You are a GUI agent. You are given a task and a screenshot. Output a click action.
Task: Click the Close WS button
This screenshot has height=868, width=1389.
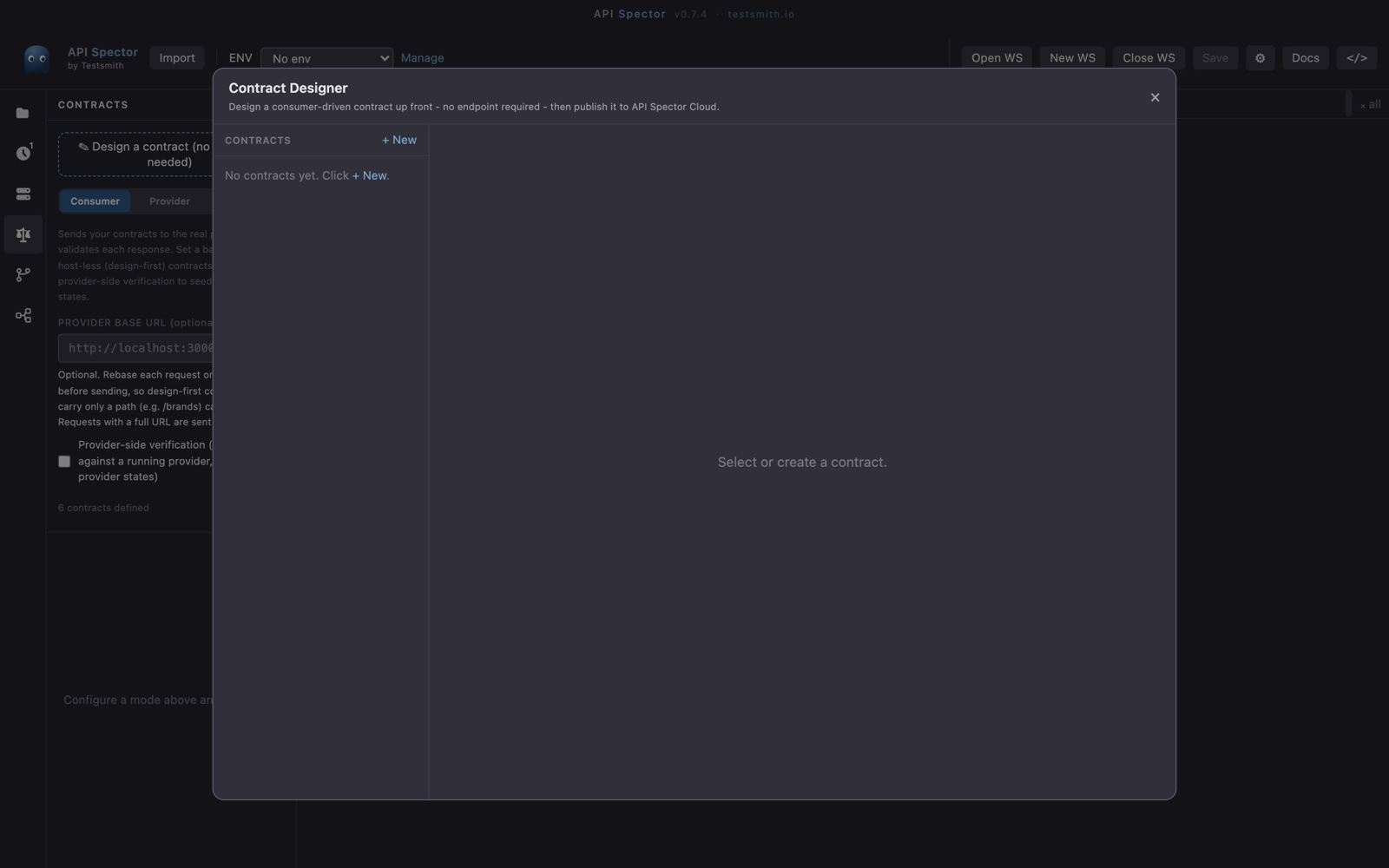[x=1149, y=58]
